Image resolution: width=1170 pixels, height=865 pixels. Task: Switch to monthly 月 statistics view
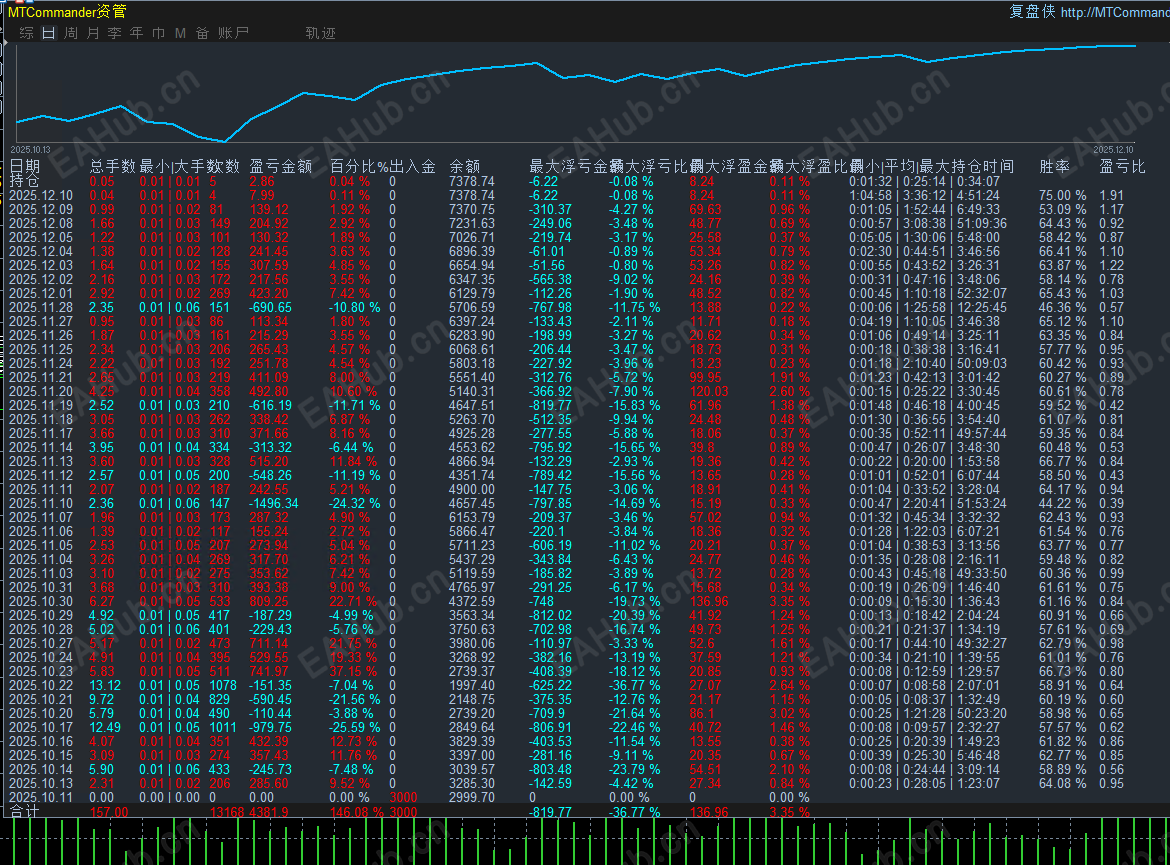click(92, 32)
